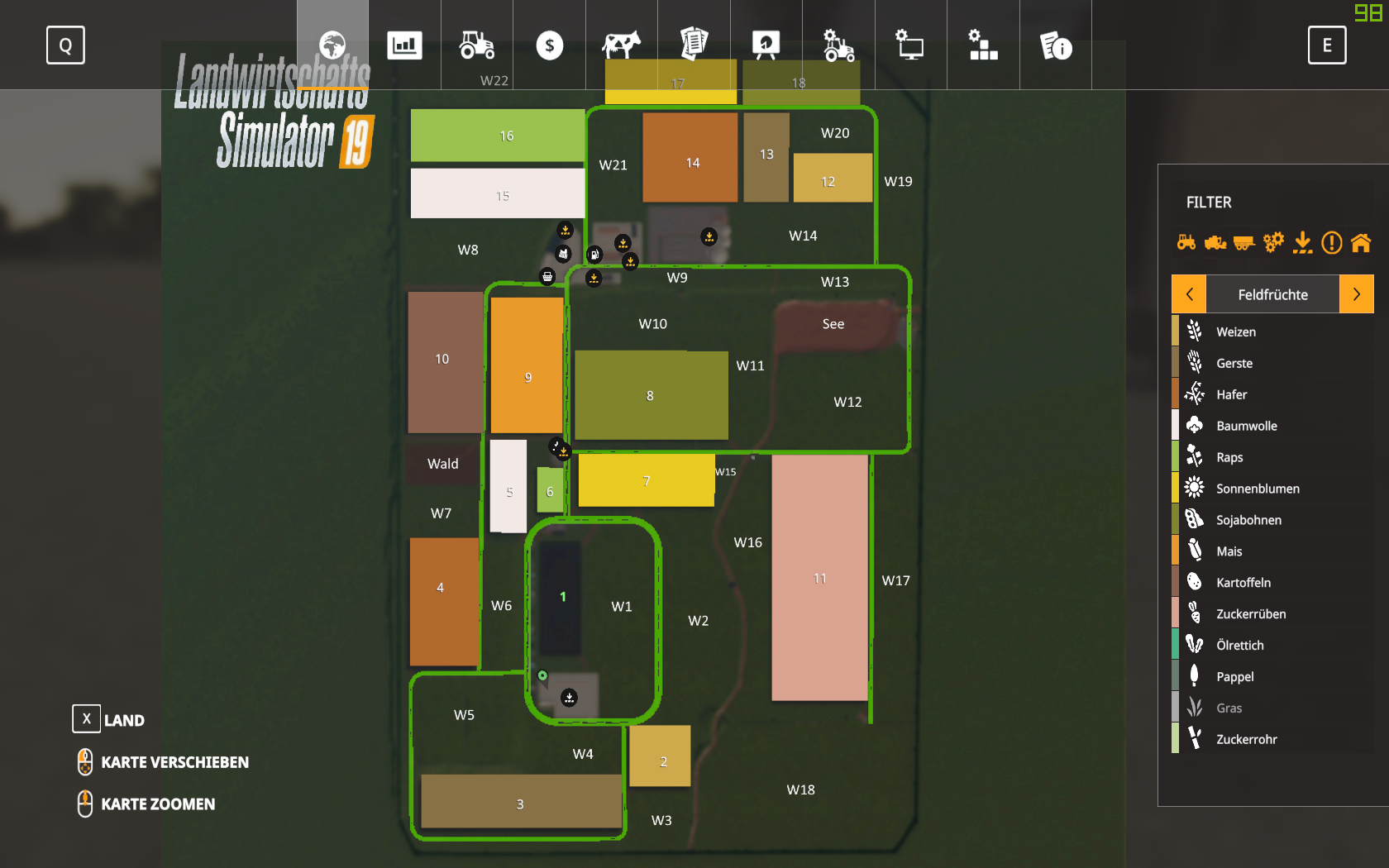The width and height of the screenshot is (1389, 868).
Task: Toggle Raps crop display
Action: click(x=1273, y=457)
